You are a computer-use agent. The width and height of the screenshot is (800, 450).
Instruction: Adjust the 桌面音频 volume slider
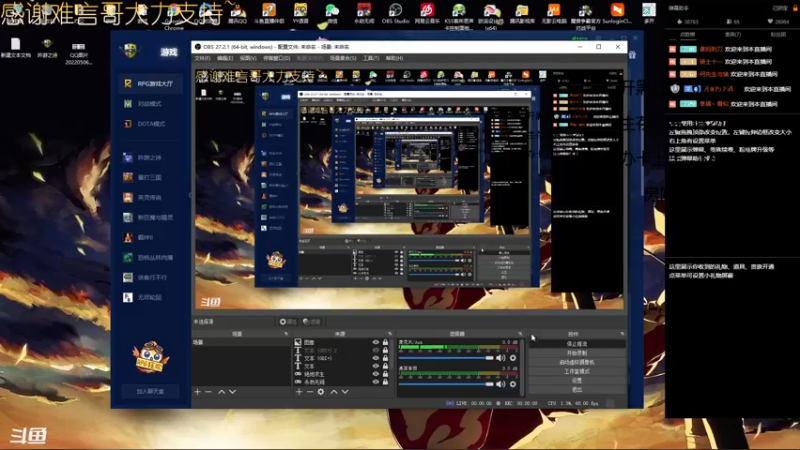[x=446, y=384]
